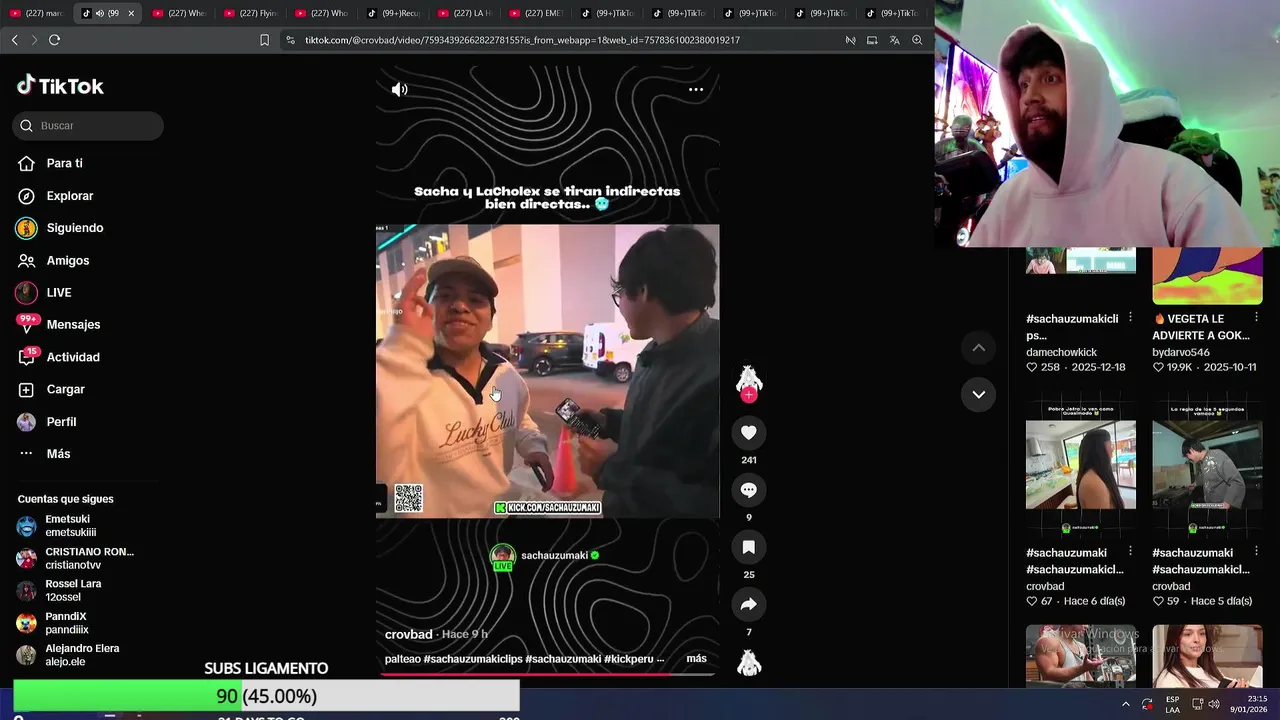Open Alejandro Elera followed account
1280x720 pixels.
coord(80,655)
